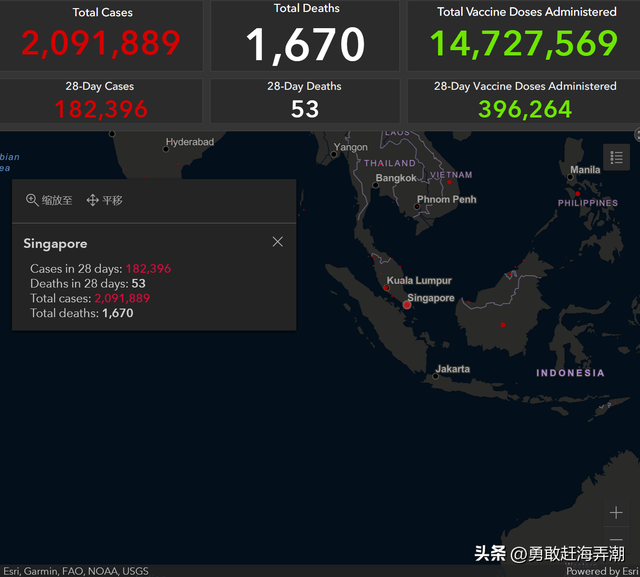Image resolution: width=640 pixels, height=577 pixels.
Task: Open the Powered by Esri link
Action: [601, 571]
